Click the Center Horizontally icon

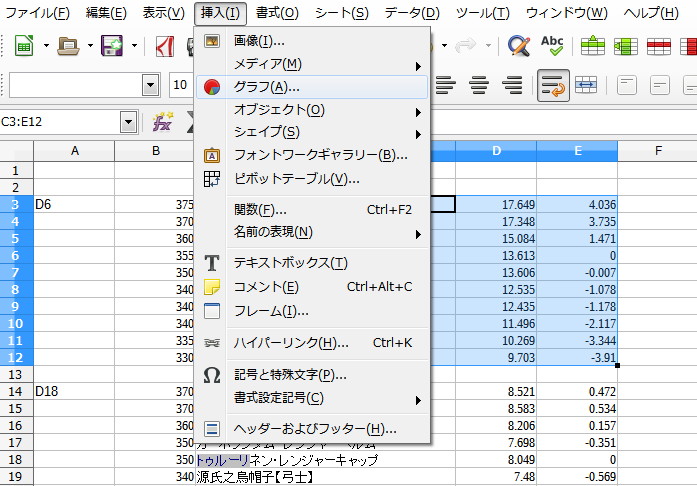[479, 84]
